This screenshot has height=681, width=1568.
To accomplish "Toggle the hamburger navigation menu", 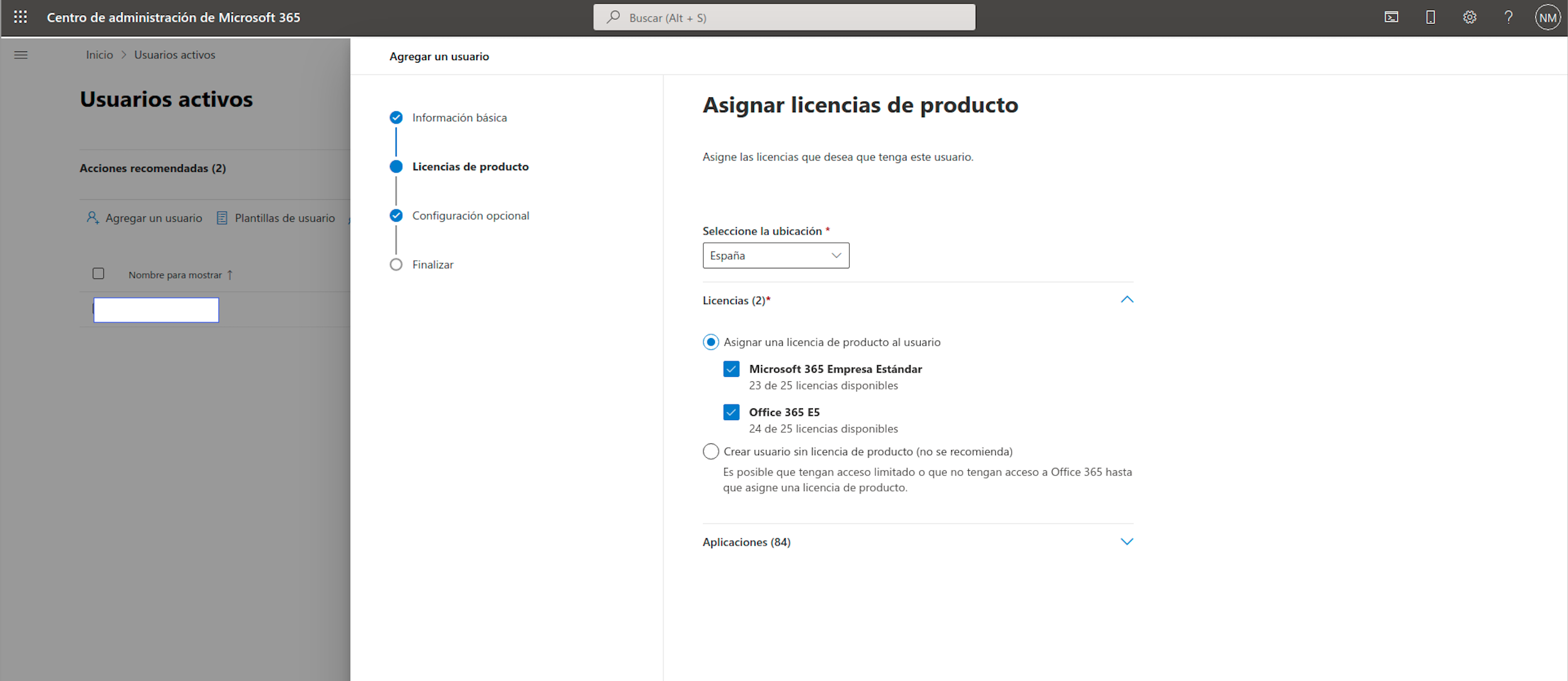I will tap(21, 55).
